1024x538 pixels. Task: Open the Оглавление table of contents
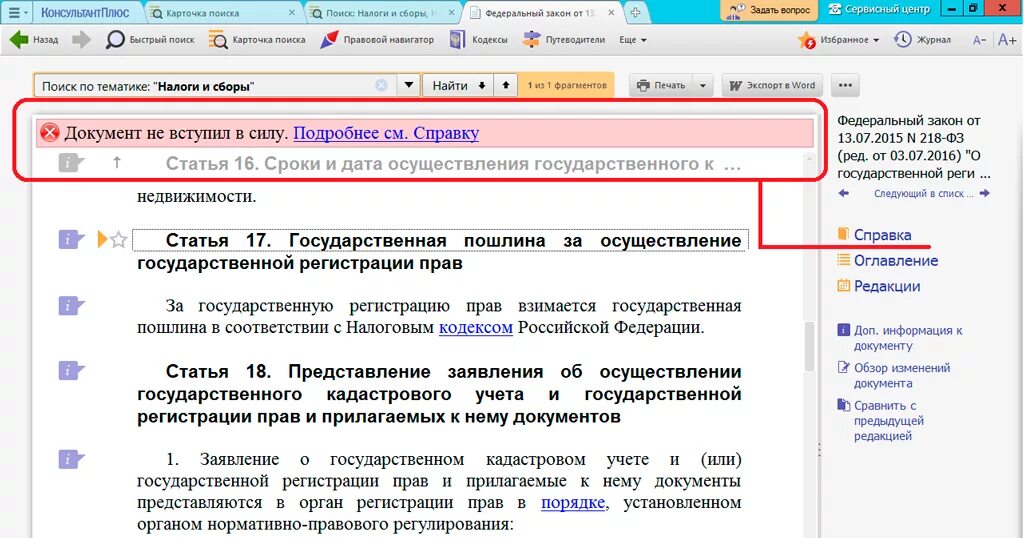click(x=888, y=261)
